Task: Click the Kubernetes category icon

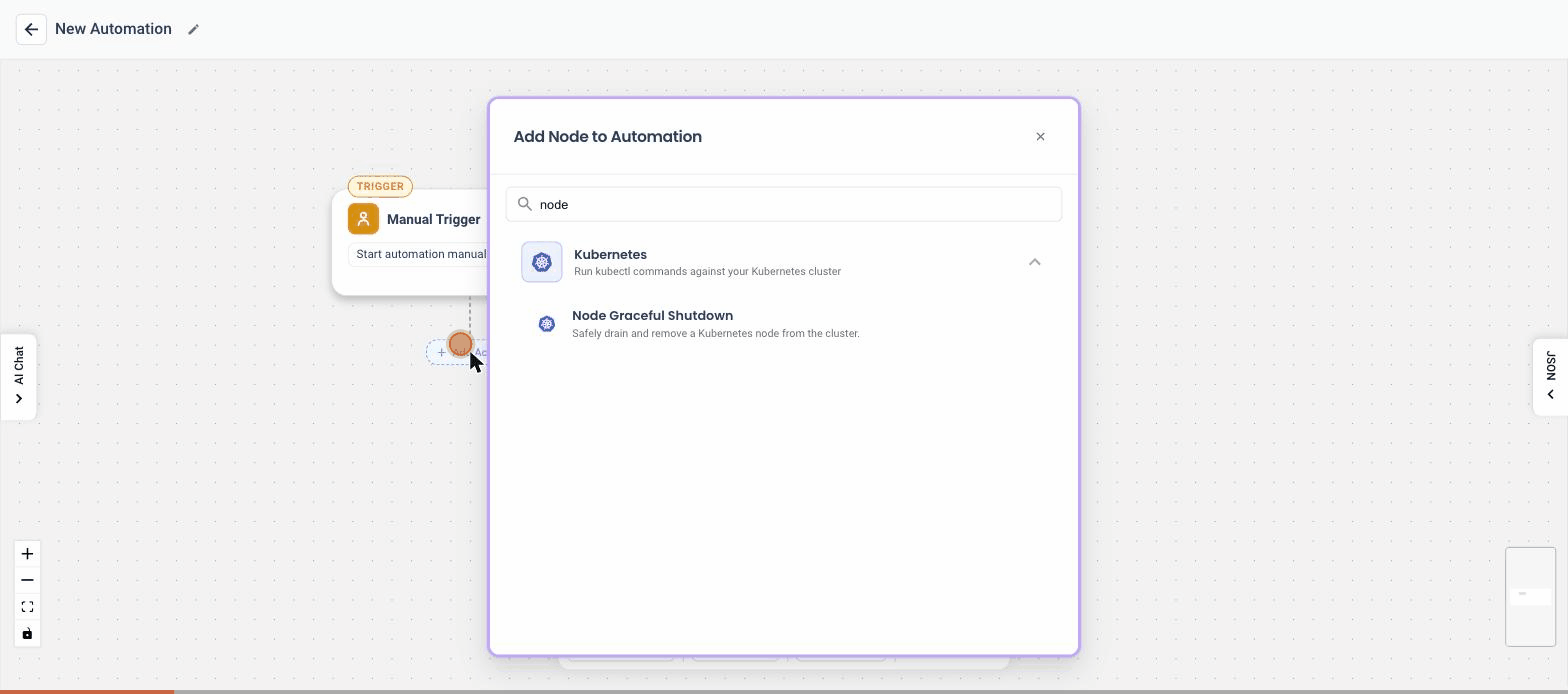Action: pyautogui.click(x=542, y=262)
